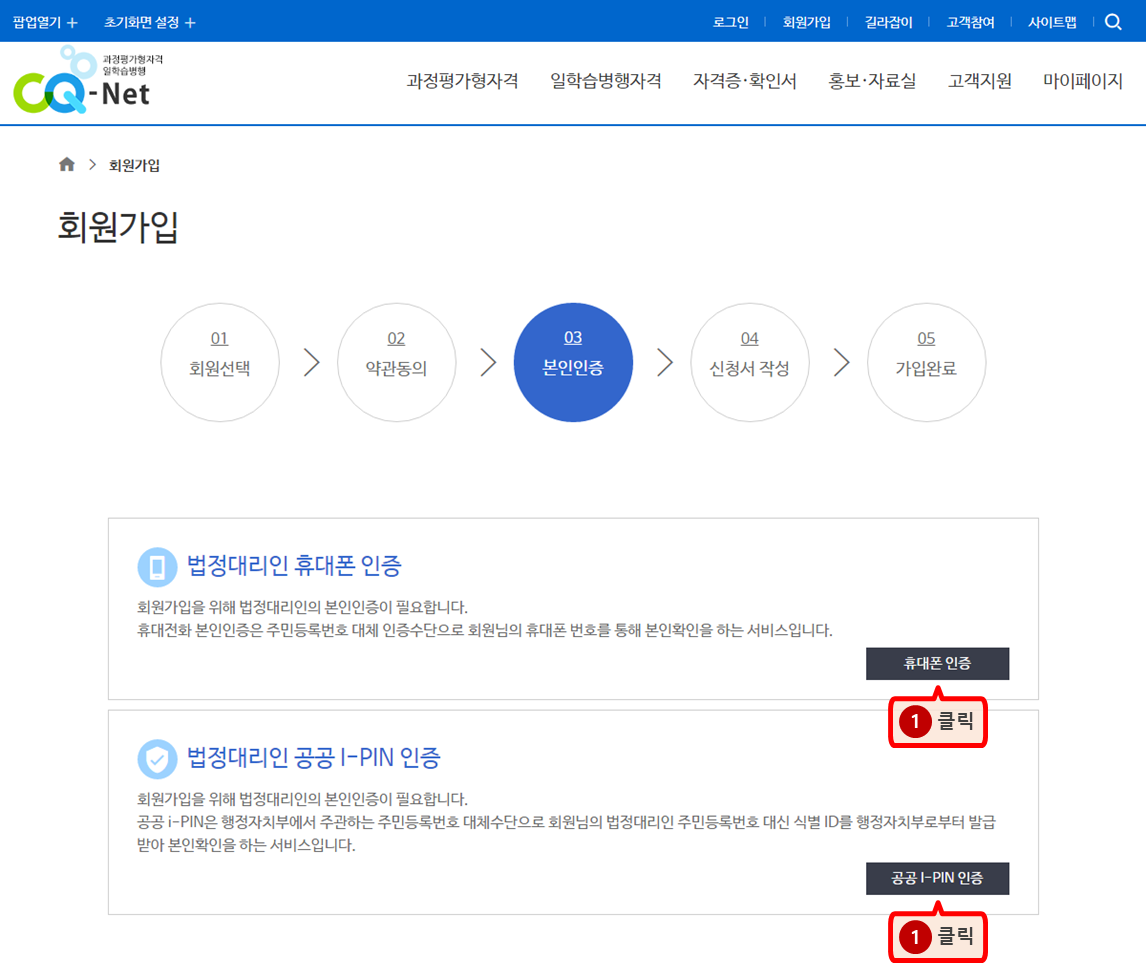Image resolution: width=1146 pixels, height=963 pixels.
Task: Click the home icon in breadcrumb
Action: click(x=67, y=164)
